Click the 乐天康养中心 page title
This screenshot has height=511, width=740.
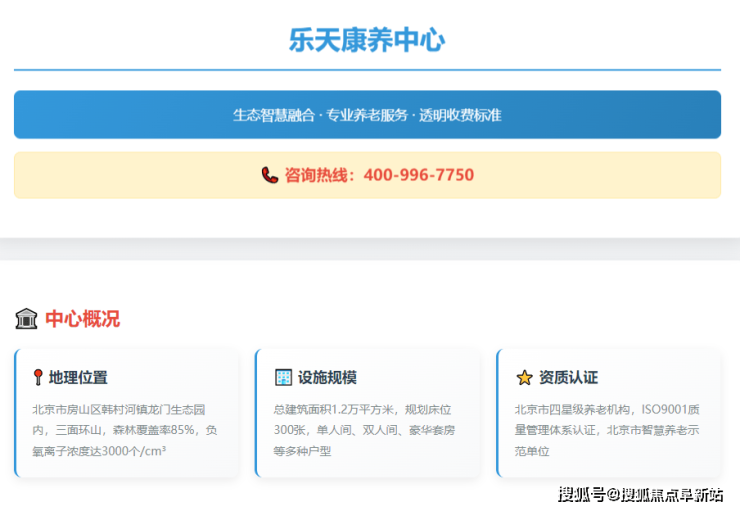pyautogui.click(x=367, y=40)
